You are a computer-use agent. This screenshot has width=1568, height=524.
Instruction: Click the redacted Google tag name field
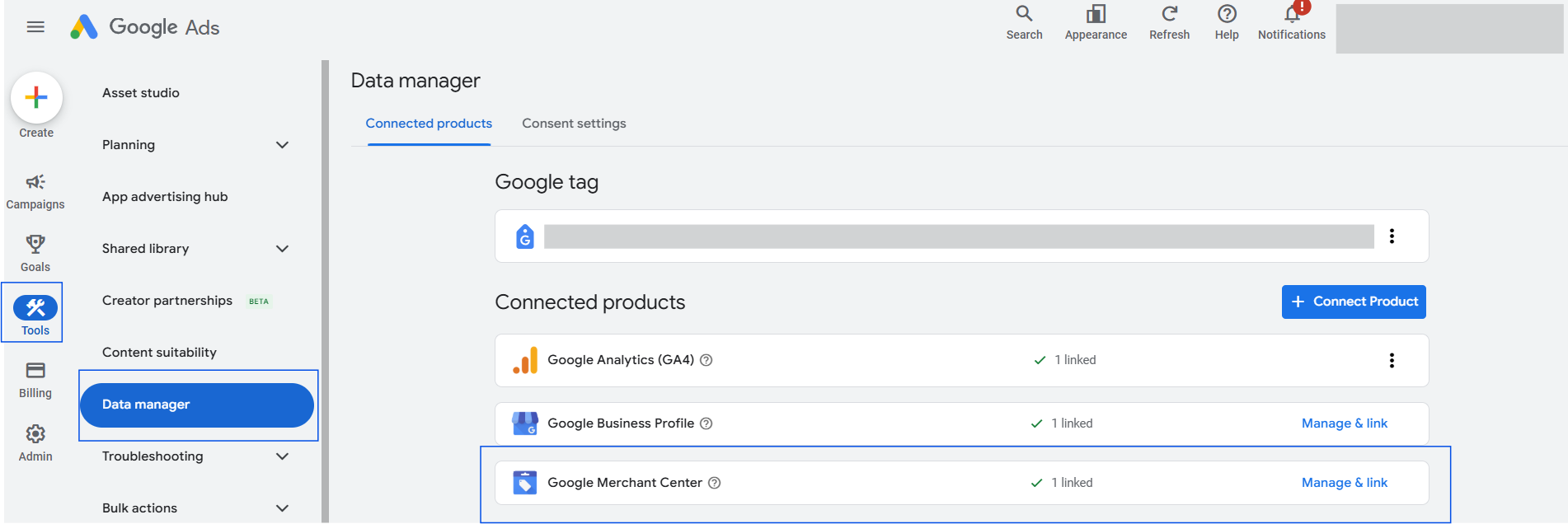pos(959,236)
